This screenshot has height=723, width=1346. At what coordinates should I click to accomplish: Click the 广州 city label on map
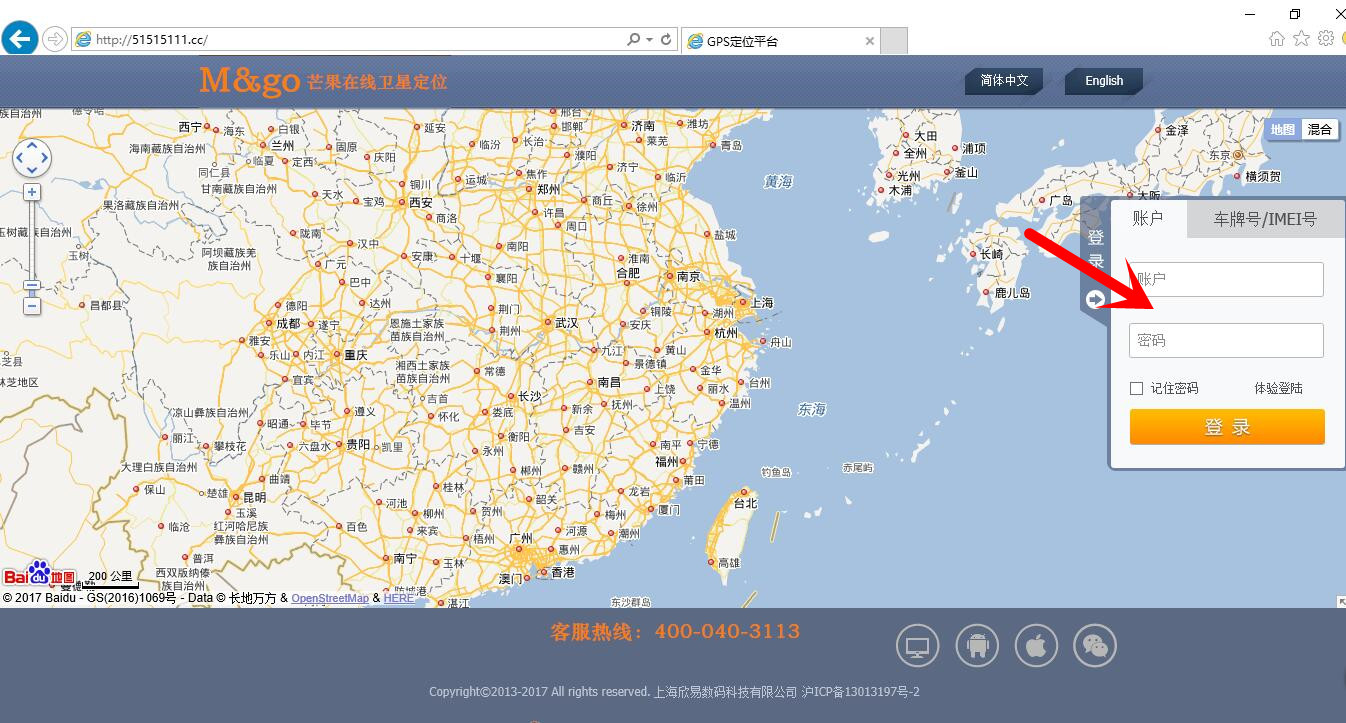point(521,538)
